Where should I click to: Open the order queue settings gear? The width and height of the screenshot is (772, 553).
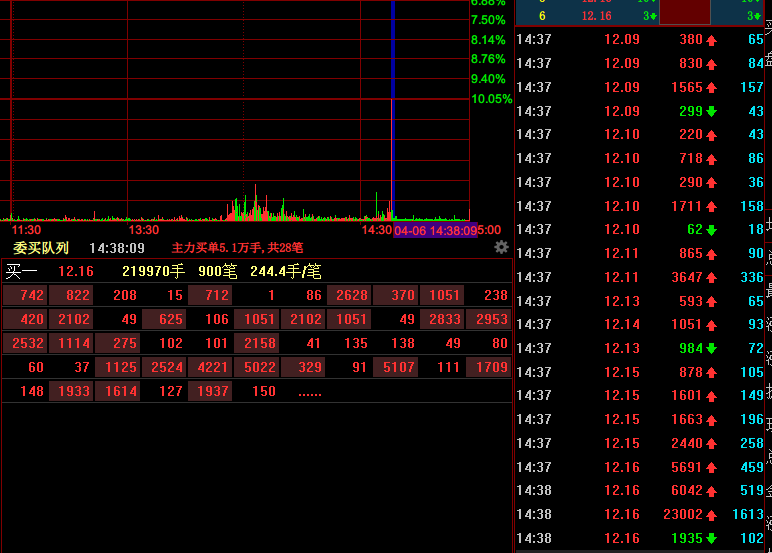coord(501,247)
